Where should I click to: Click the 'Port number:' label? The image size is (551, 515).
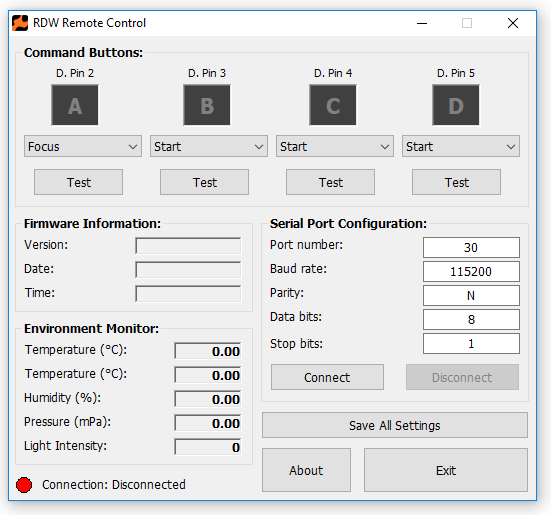coord(306,245)
